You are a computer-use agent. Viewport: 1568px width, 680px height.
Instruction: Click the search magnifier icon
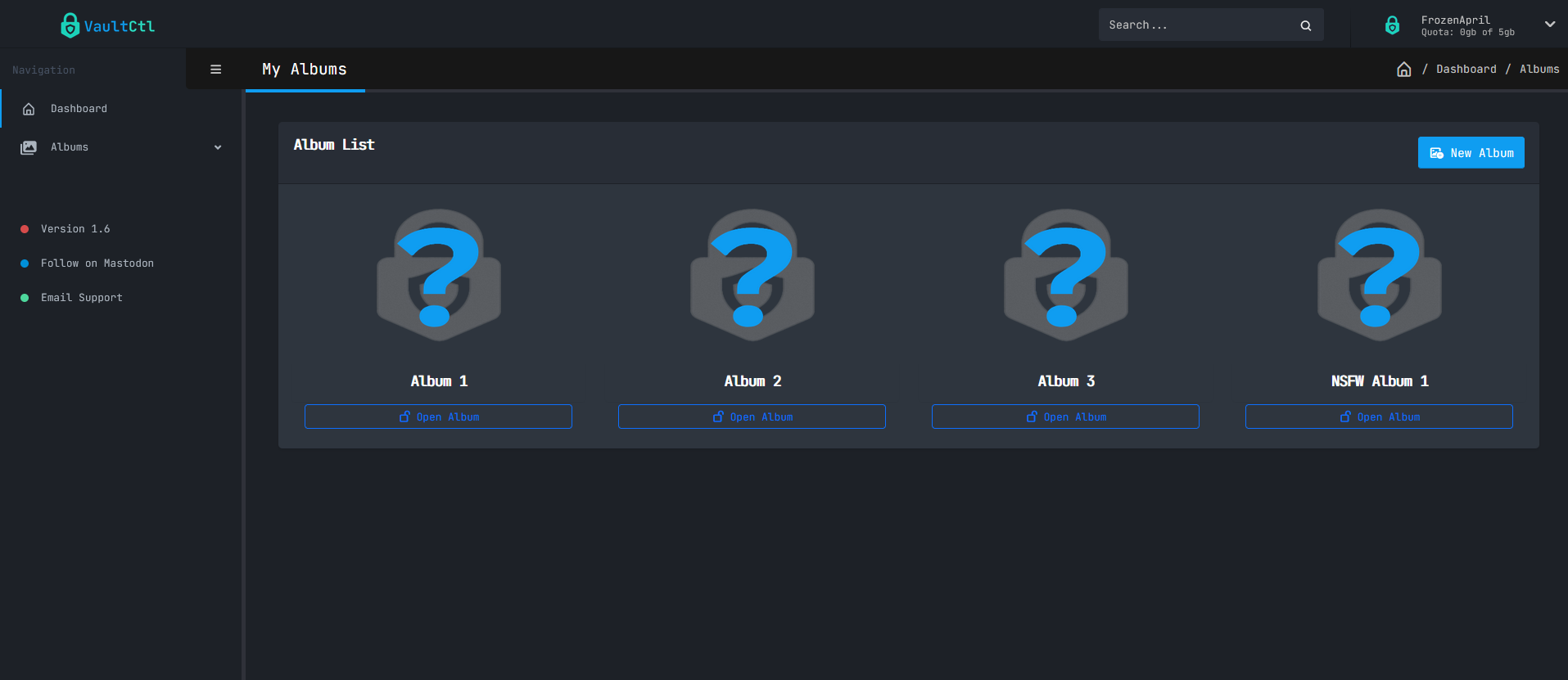click(x=1305, y=25)
